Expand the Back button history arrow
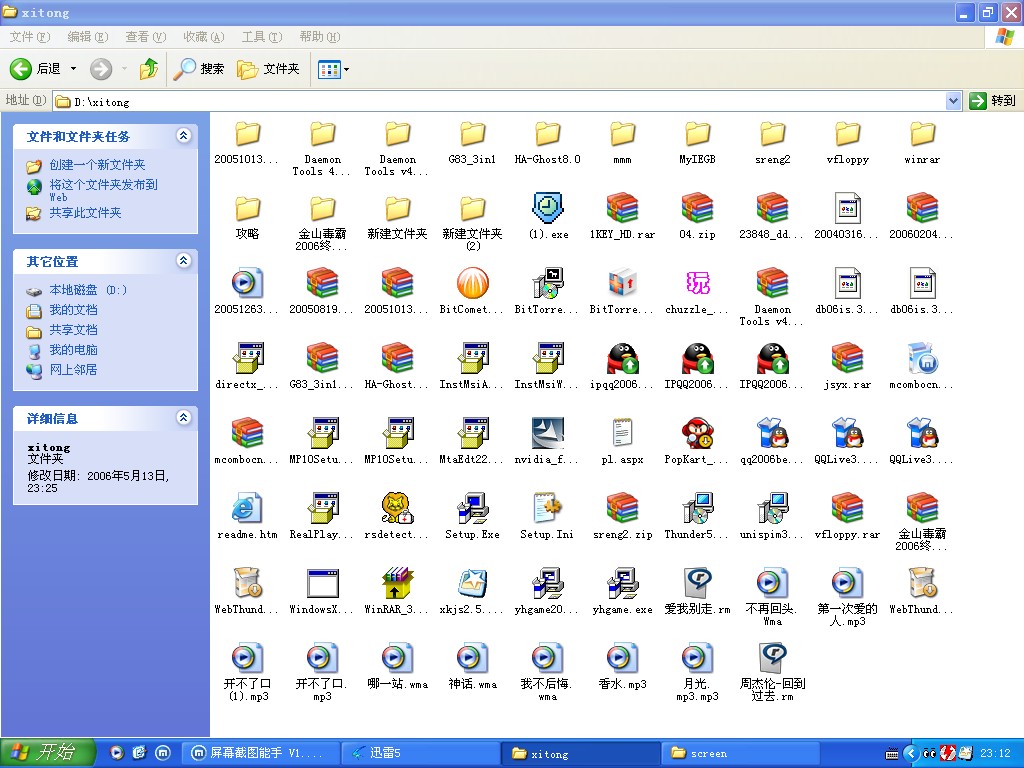Viewport: 1024px width, 768px height. coord(73,69)
